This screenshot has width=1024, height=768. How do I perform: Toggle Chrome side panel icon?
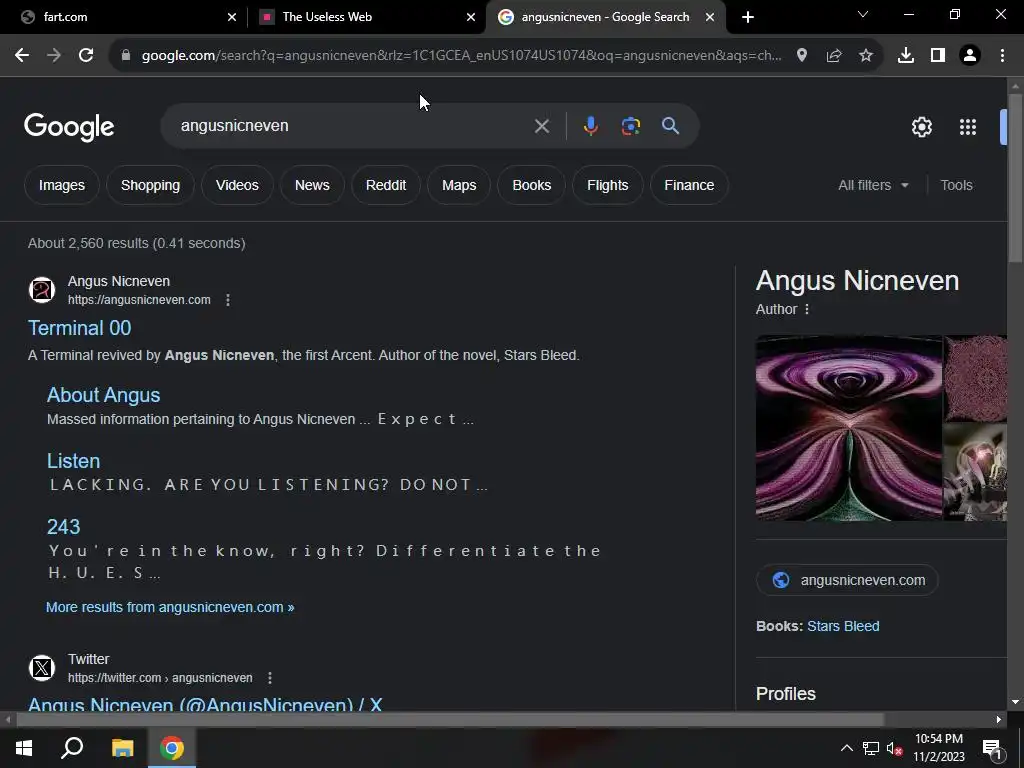pyautogui.click(x=938, y=56)
